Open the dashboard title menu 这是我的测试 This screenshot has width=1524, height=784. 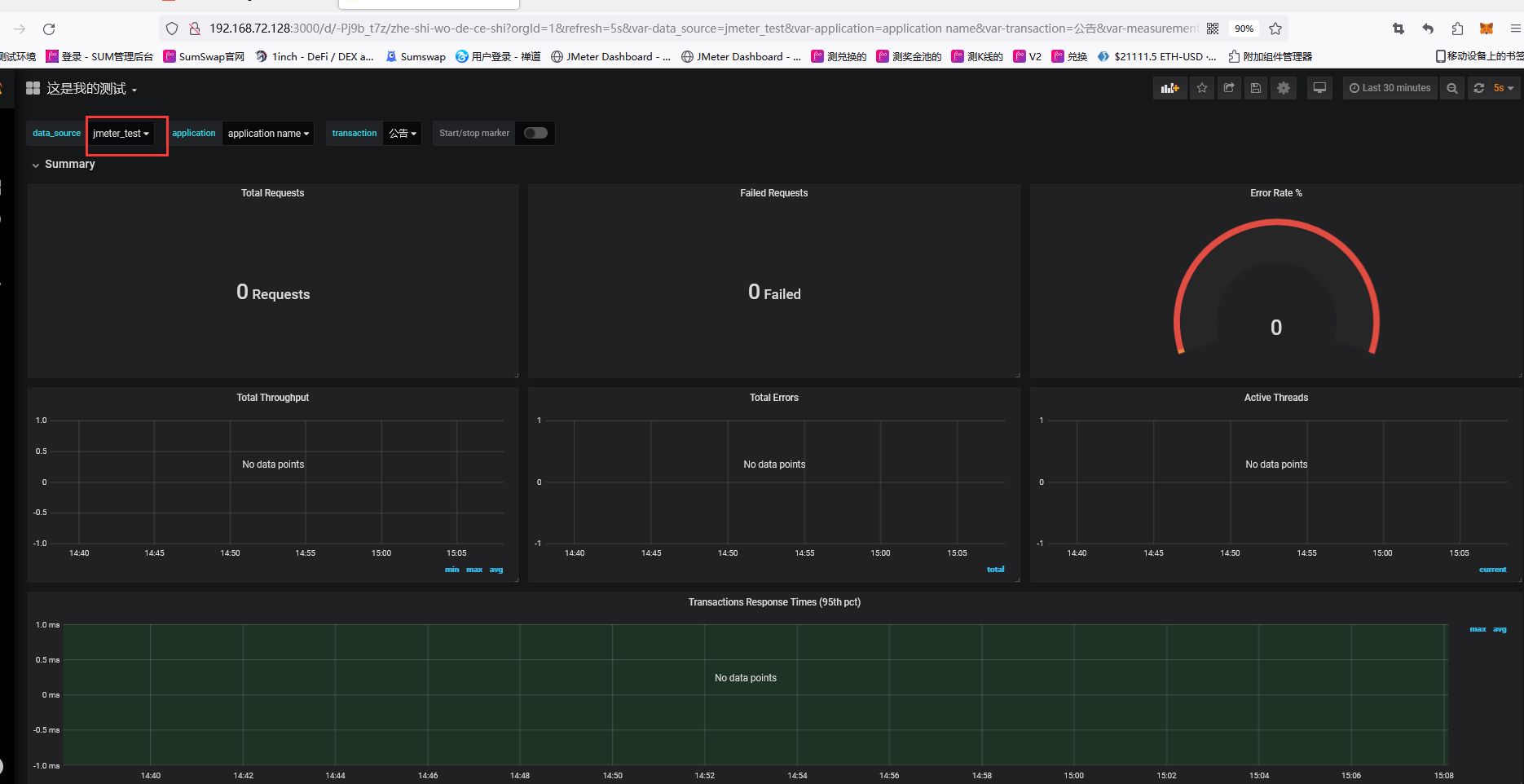tap(91, 89)
